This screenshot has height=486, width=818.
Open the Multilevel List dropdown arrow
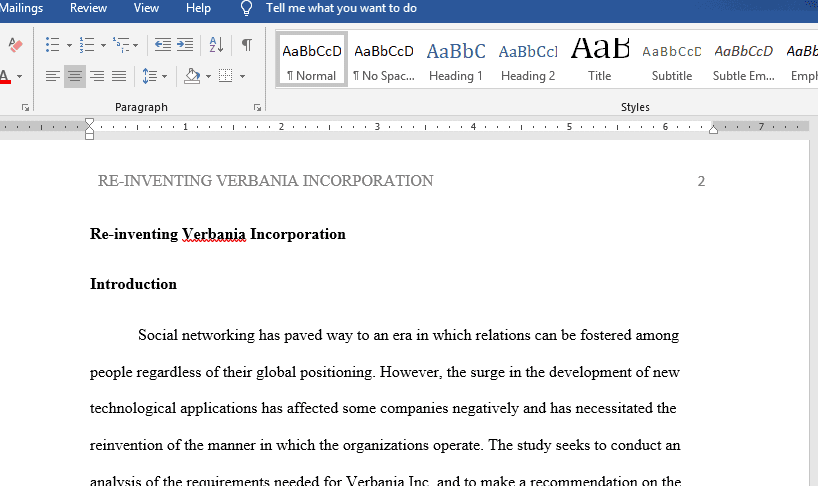pos(136,45)
